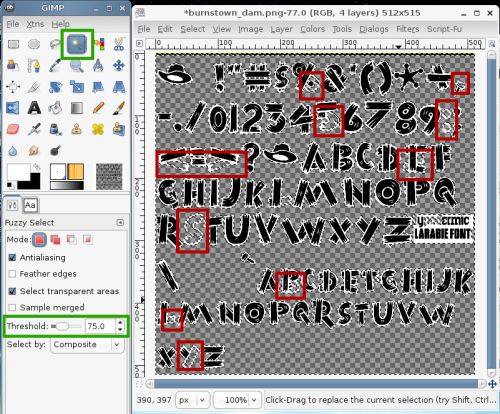Select the Alignment tool
500x414 pixels.
tap(13, 87)
